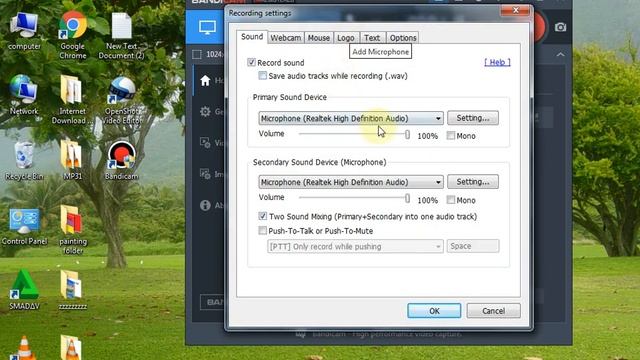Launch Google Chrome from desktop
Screen dimensions: 640x360
(73, 35)
